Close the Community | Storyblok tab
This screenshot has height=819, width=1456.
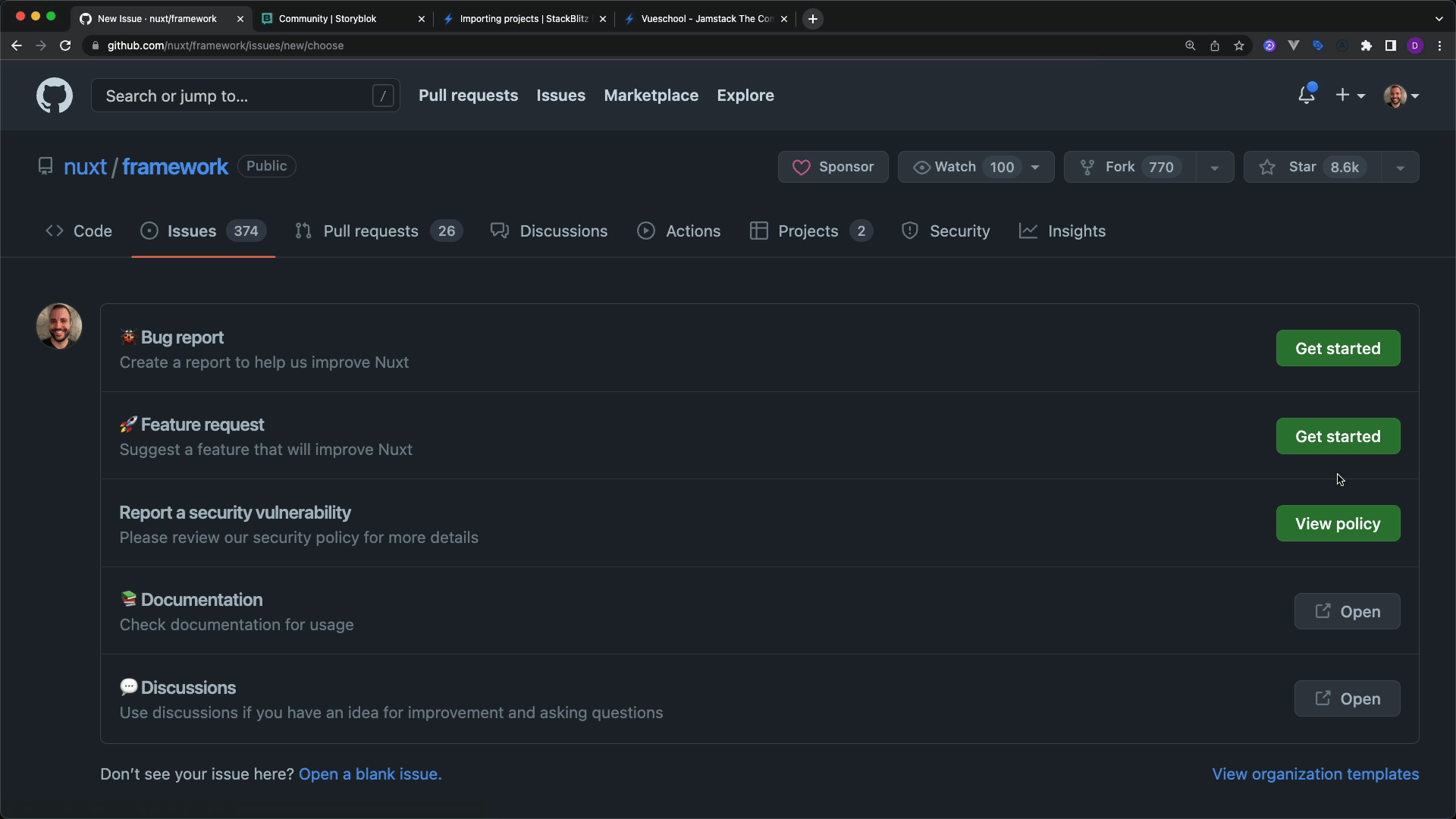pos(422,19)
